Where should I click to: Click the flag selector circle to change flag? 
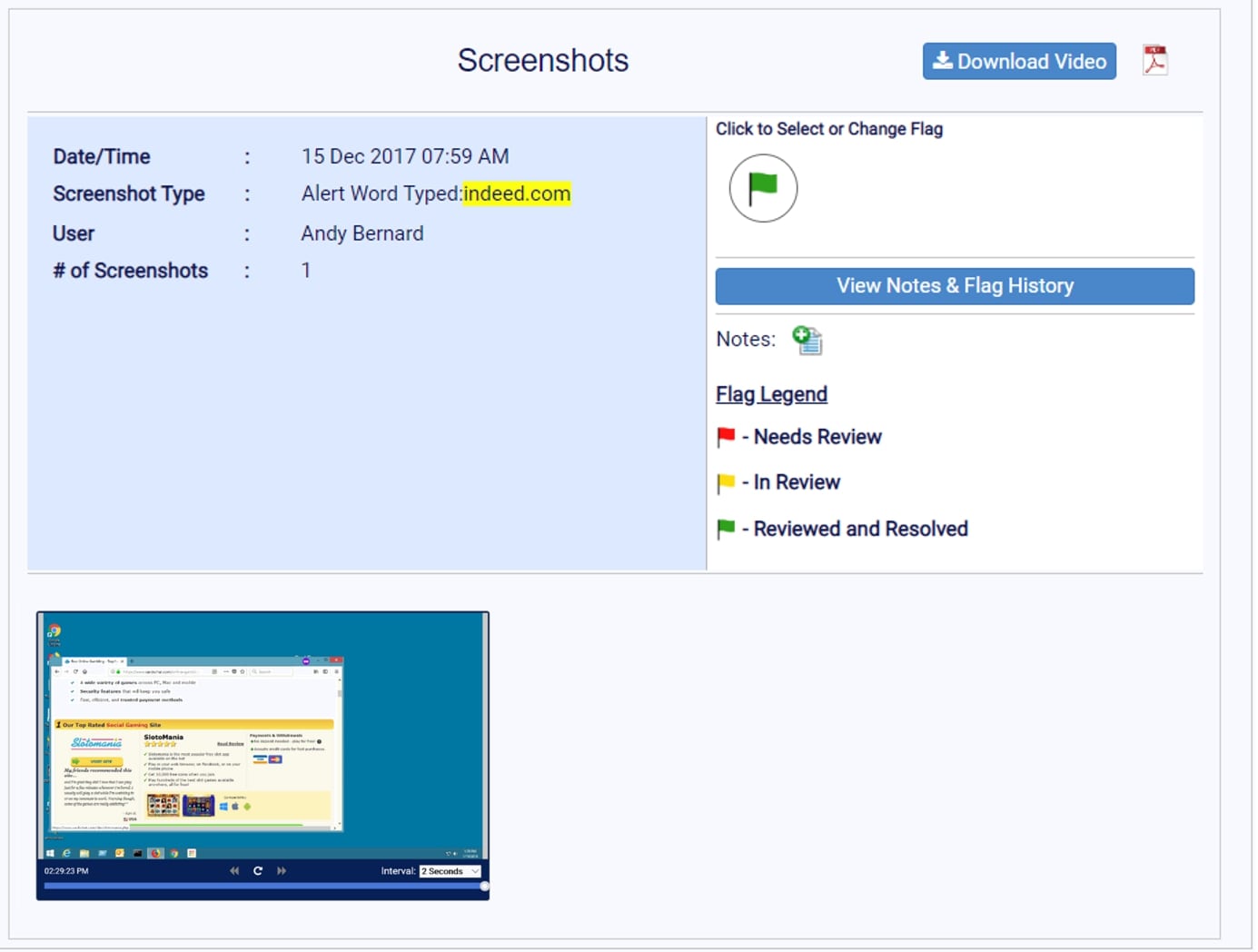point(763,189)
